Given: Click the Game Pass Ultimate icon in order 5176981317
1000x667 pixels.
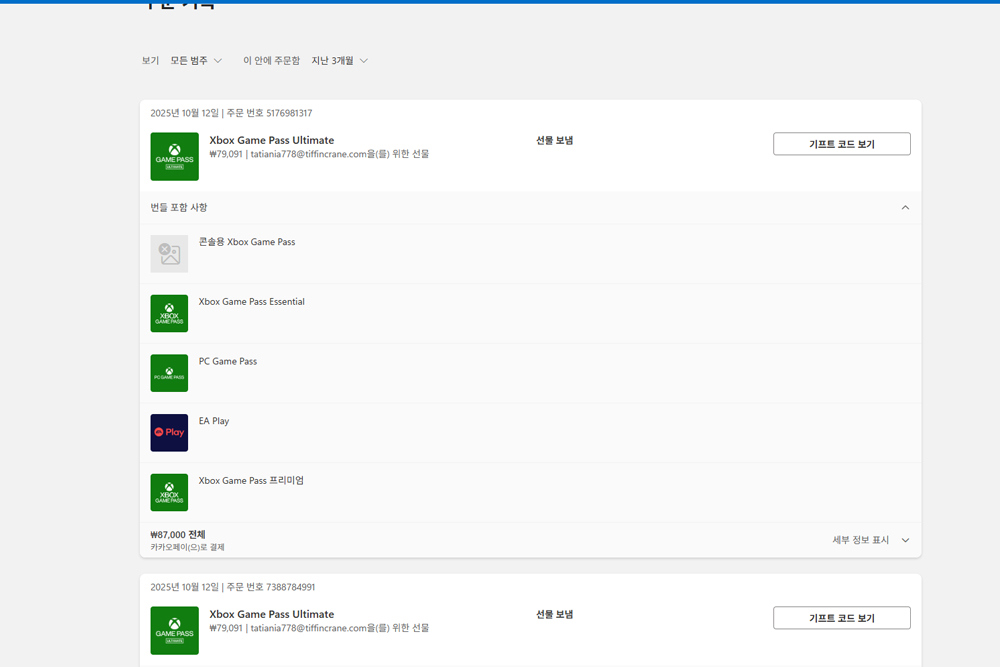Looking at the screenshot, I should [x=174, y=156].
